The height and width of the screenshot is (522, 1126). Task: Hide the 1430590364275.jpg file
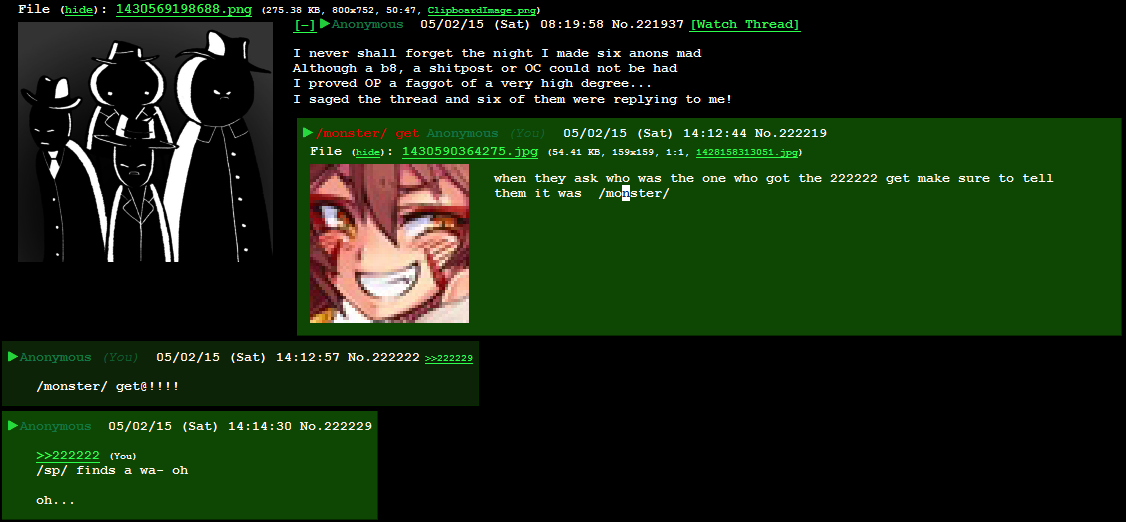click(368, 152)
